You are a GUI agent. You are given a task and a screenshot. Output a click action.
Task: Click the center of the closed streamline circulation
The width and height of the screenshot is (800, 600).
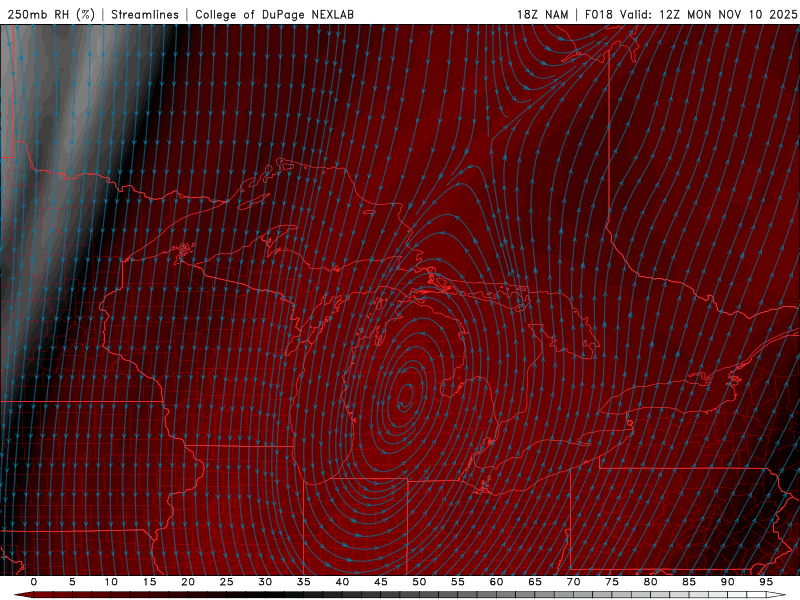coord(406,396)
